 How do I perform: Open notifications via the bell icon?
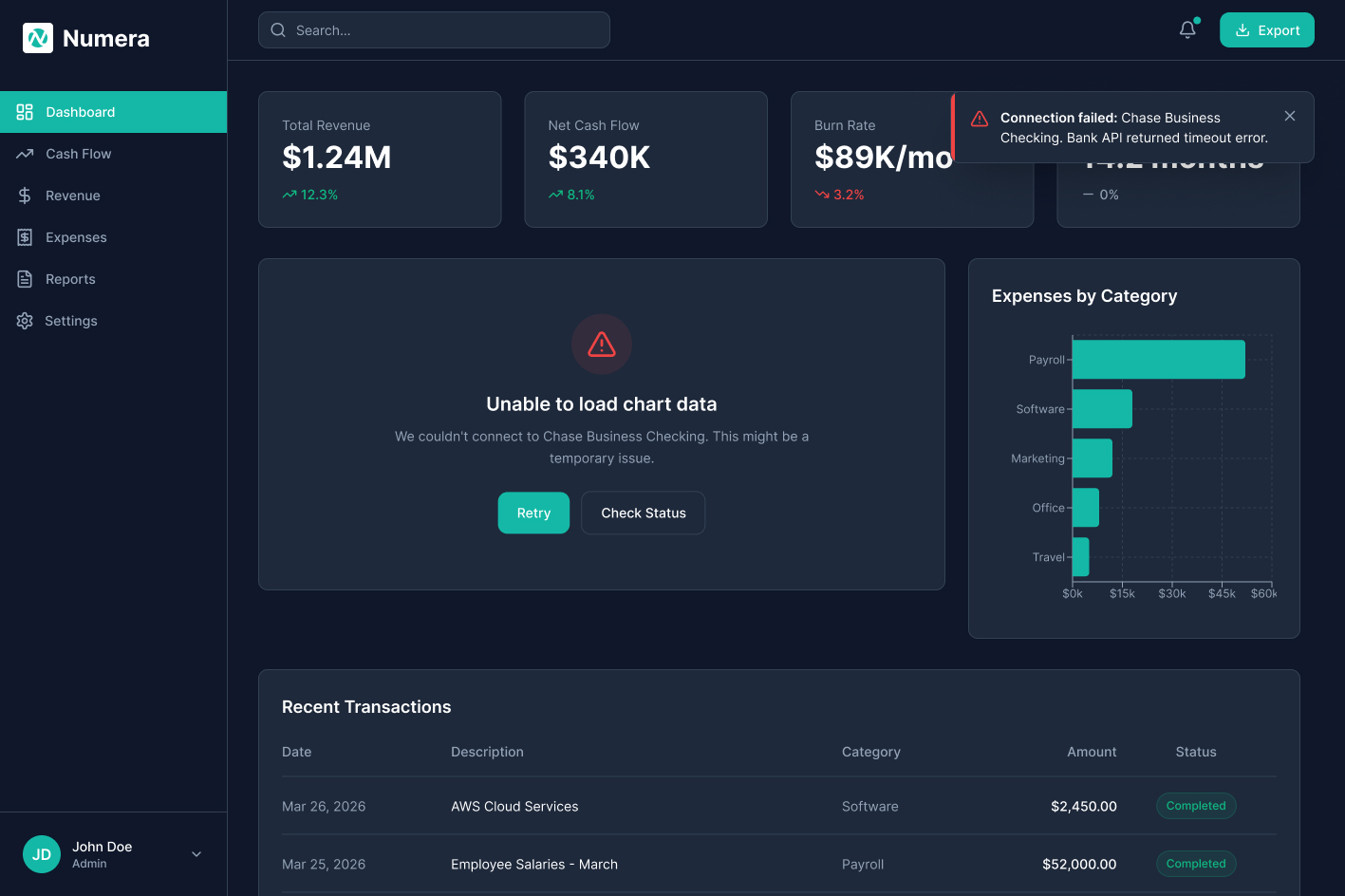[1187, 30]
